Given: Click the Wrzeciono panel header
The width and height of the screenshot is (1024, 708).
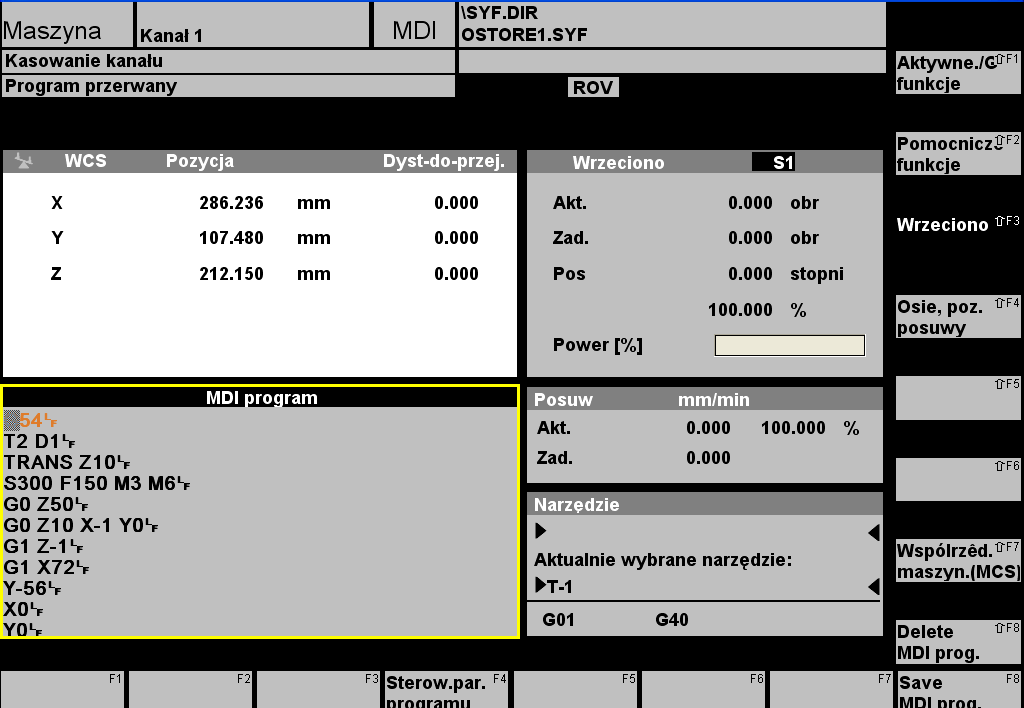Looking at the screenshot, I should point(705,162).
